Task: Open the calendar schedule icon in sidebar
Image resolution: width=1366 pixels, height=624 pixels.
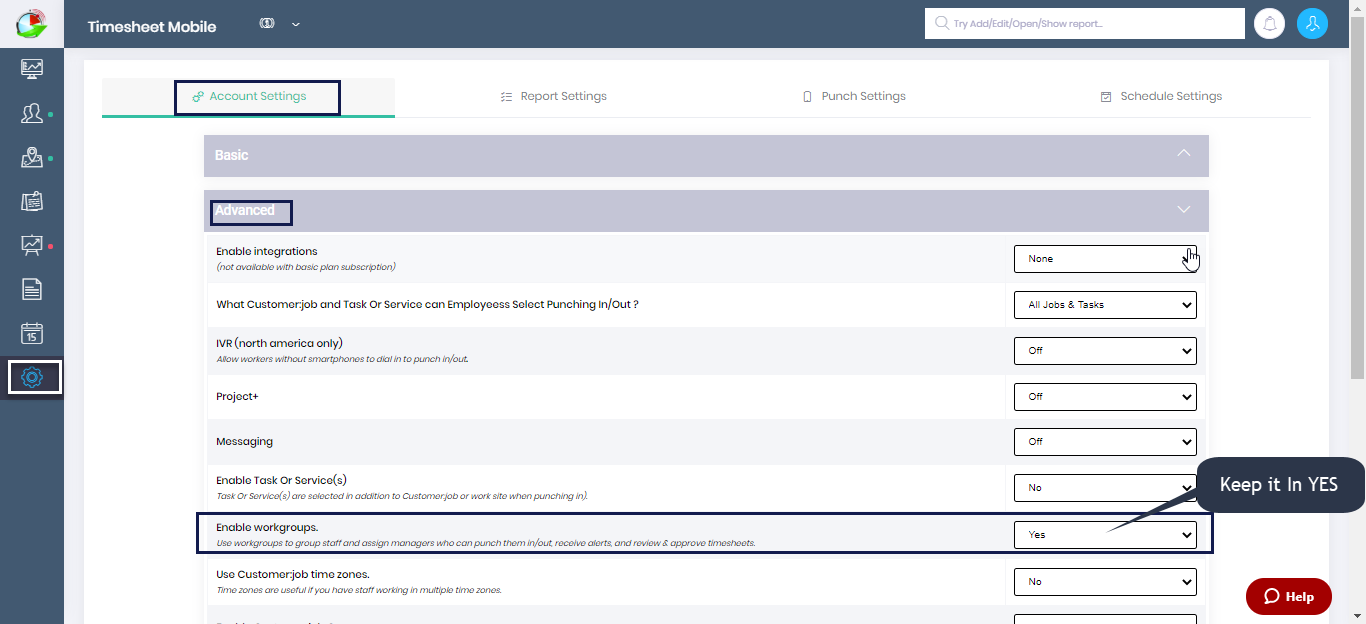Action: click(x=32, y=333)
